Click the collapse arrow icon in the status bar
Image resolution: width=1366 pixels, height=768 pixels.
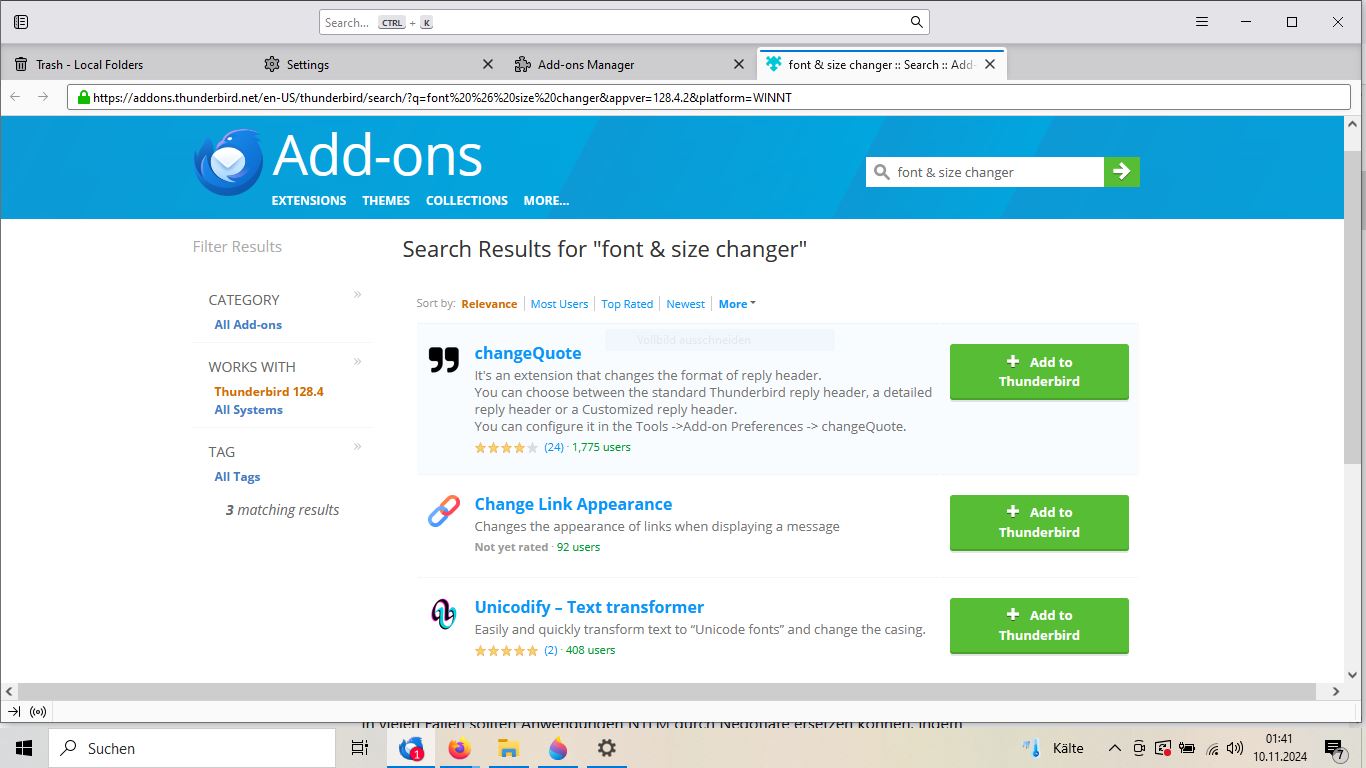pos(14,712)
